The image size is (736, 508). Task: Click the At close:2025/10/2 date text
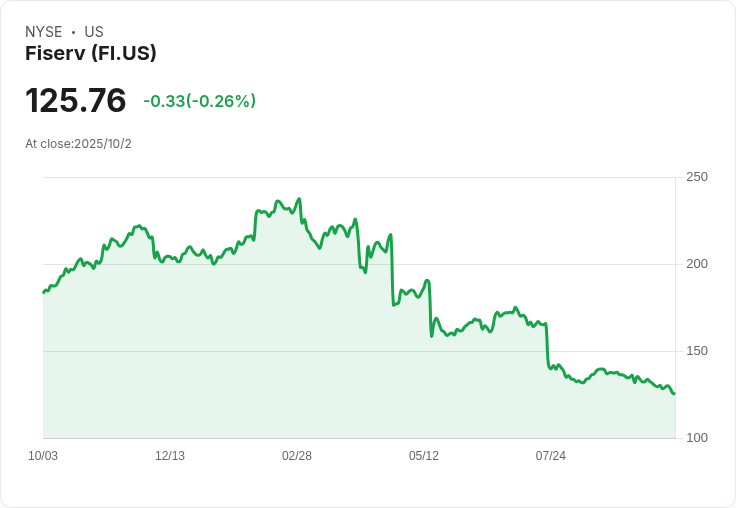[x=78, y=144]
